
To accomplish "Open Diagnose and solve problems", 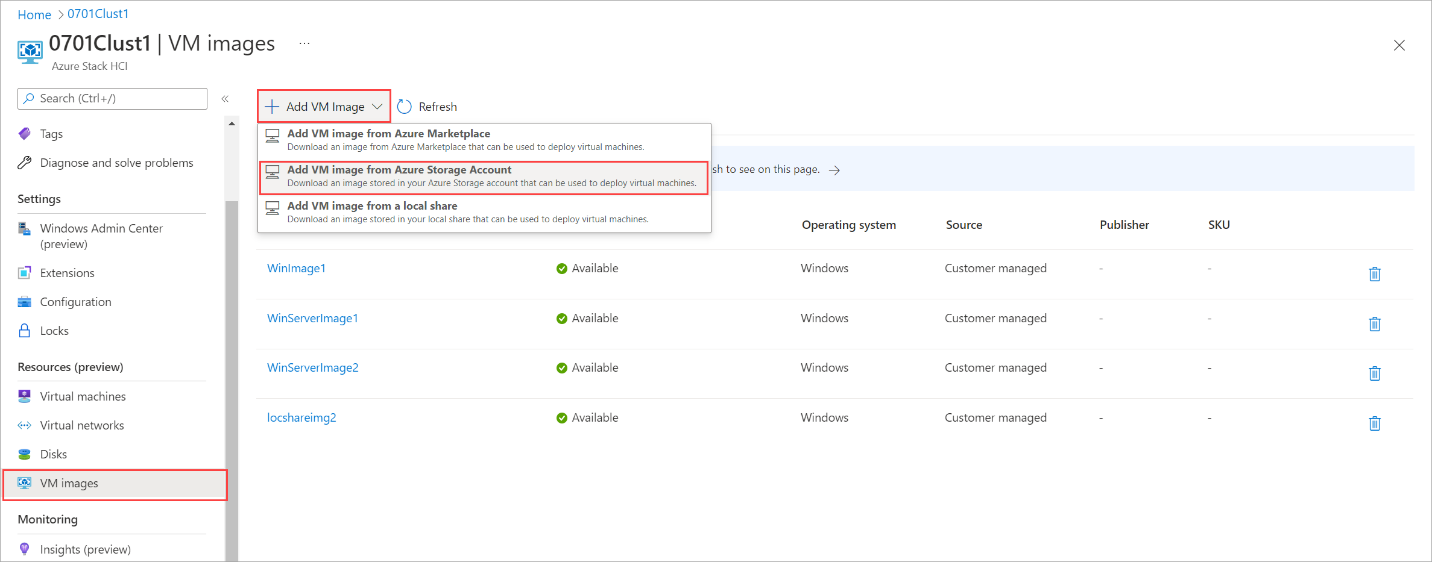I will tap(116, 163).
